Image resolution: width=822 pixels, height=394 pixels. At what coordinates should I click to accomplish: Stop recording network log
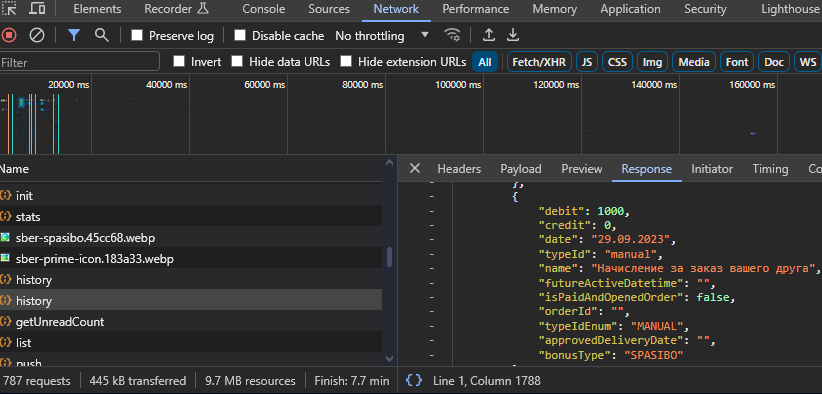click(x=9, y=36)
